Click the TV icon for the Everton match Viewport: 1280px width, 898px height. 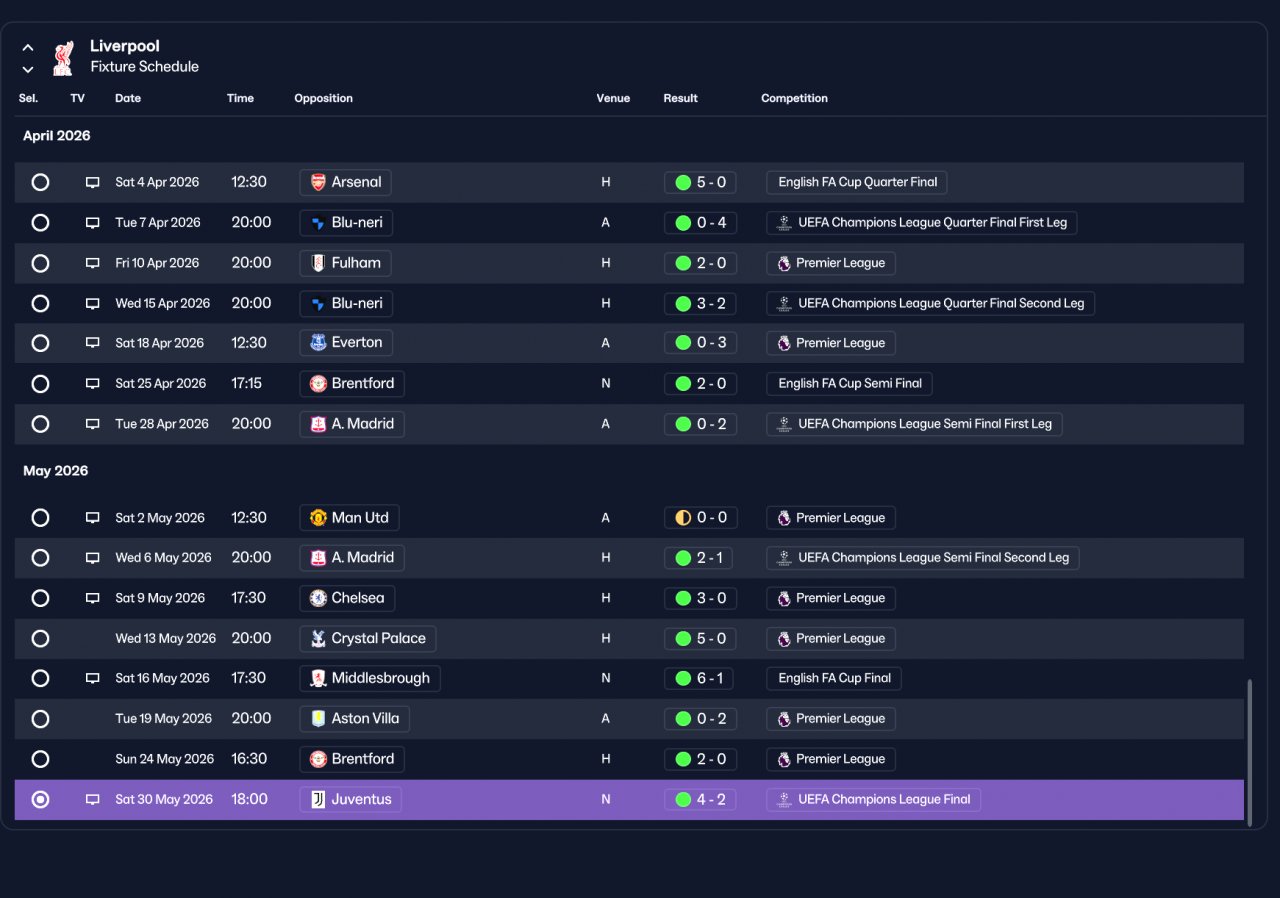click(93, 343)
